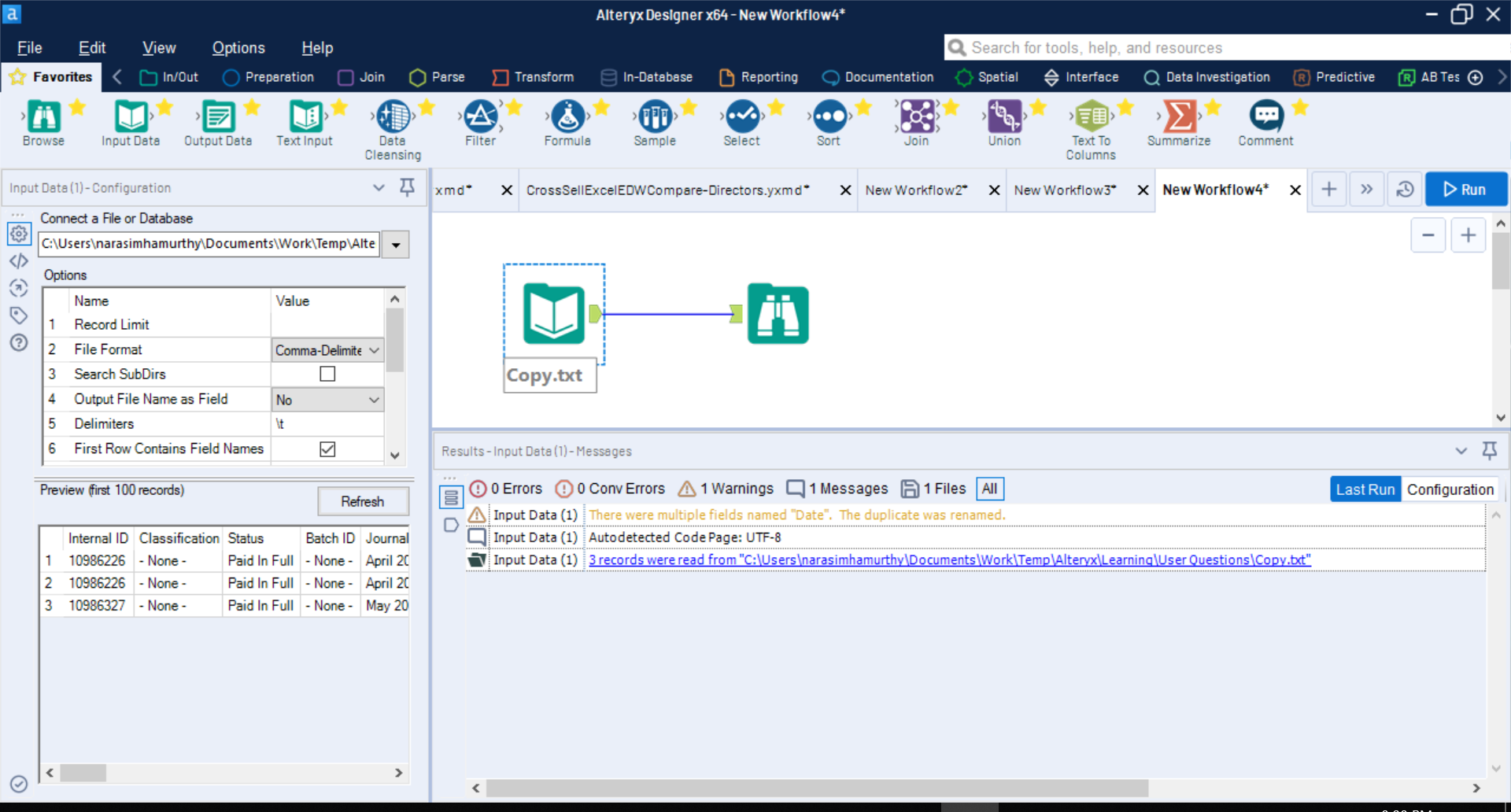Select the Formula tool icon
Image resolution: width=1511 pixels, height=812 pixels.
(x=567, y=116)
